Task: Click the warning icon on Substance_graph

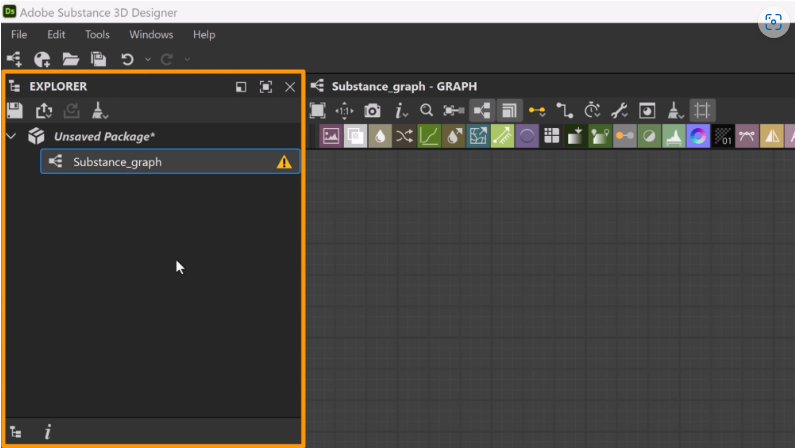Action: [284, 162]
